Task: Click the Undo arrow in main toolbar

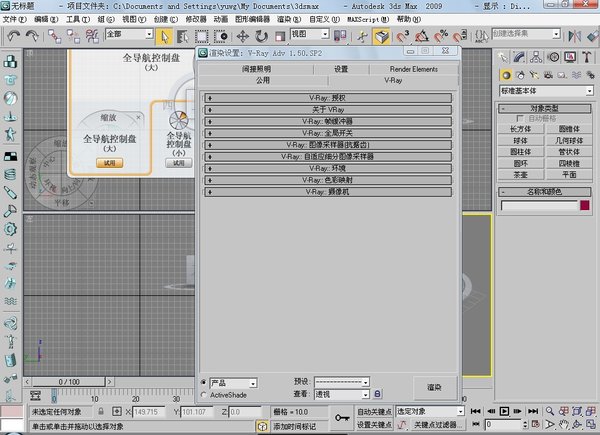Action: (x=14, y=36)
